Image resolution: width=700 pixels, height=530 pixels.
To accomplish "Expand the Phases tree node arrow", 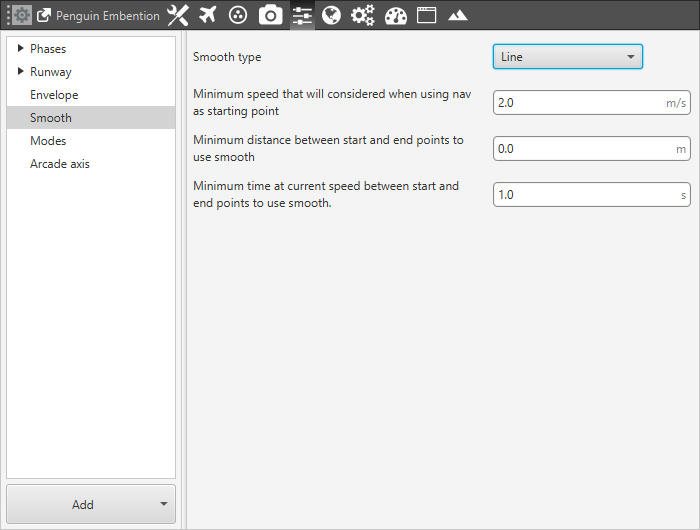I will coord(20,48).
